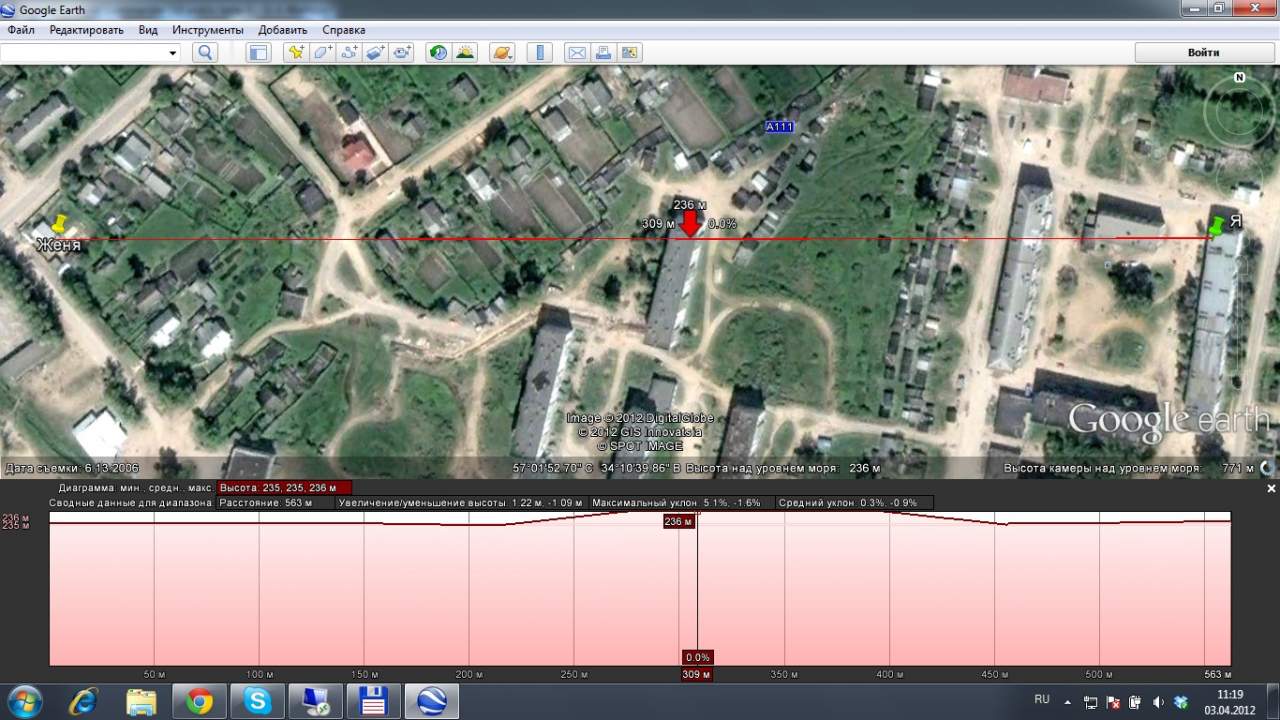Open the floppy disk app on taskbar
This screenshot has height=720, width=1280.
click(374, 701)
